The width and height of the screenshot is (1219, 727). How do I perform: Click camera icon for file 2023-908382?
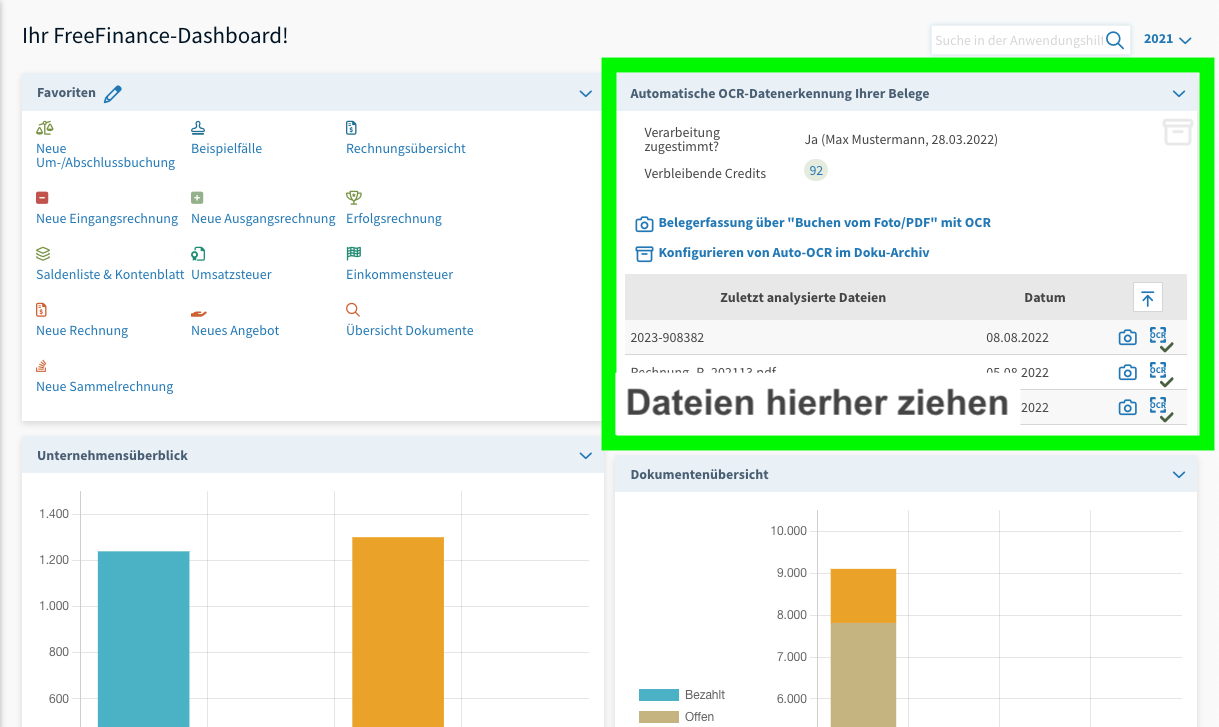1127,338
